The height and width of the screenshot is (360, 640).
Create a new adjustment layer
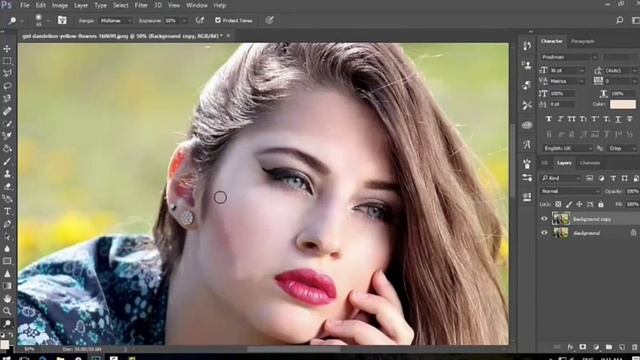coord(596,347)
